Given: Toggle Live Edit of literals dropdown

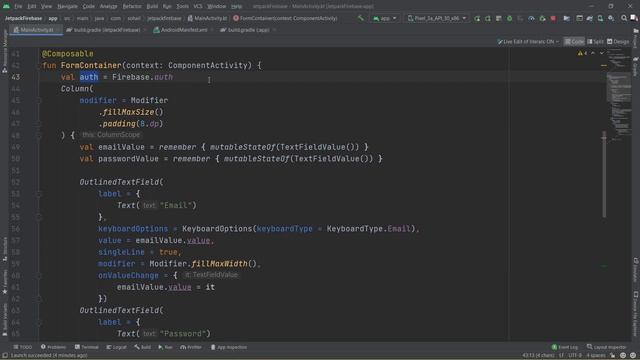Looking at the screenshot, I should [528, 42].
